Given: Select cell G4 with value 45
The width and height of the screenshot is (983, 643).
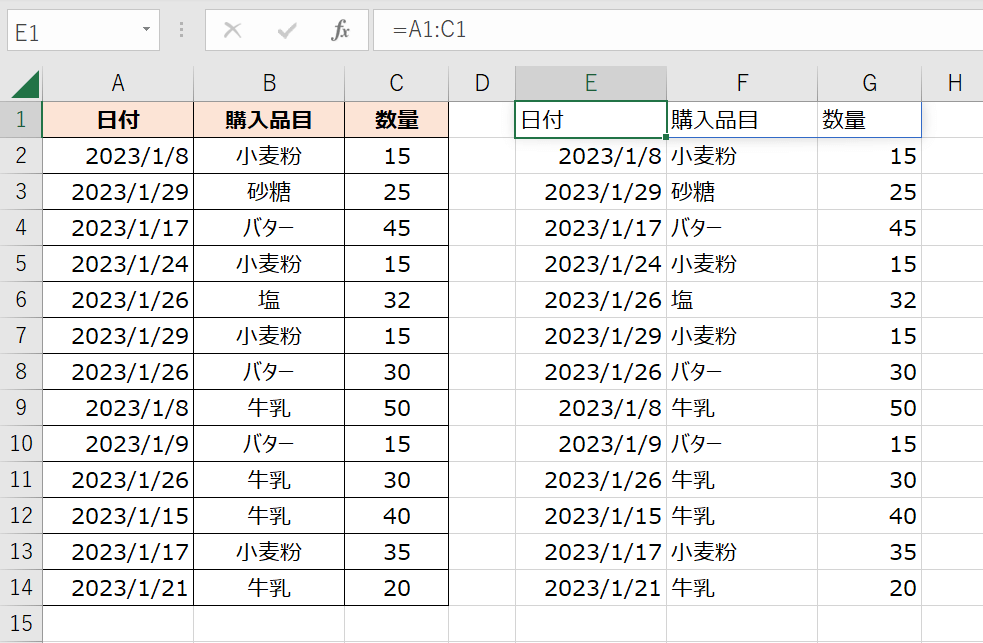Looking at the screenshot, I should (x=869, y=228).
